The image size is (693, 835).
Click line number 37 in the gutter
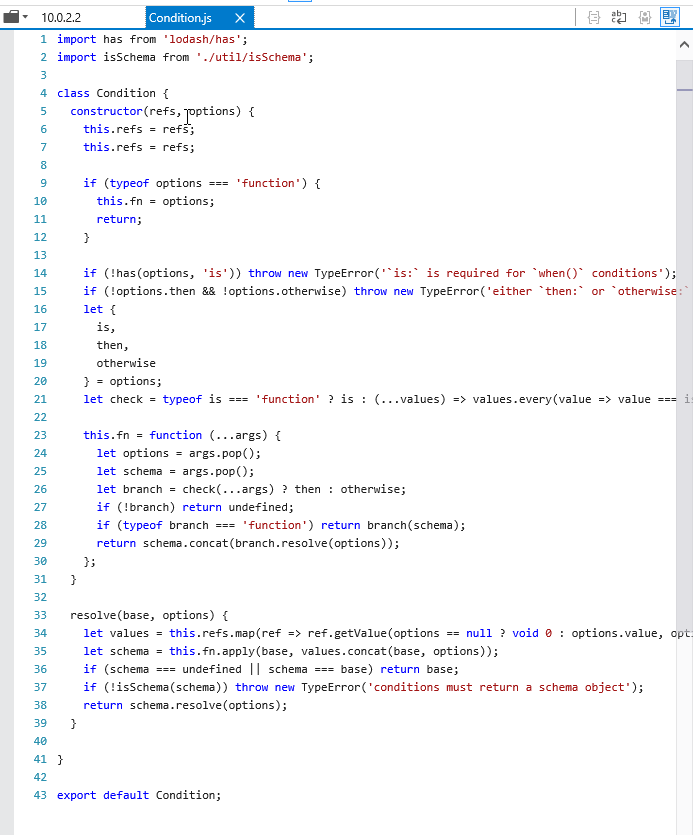(40, 687)
